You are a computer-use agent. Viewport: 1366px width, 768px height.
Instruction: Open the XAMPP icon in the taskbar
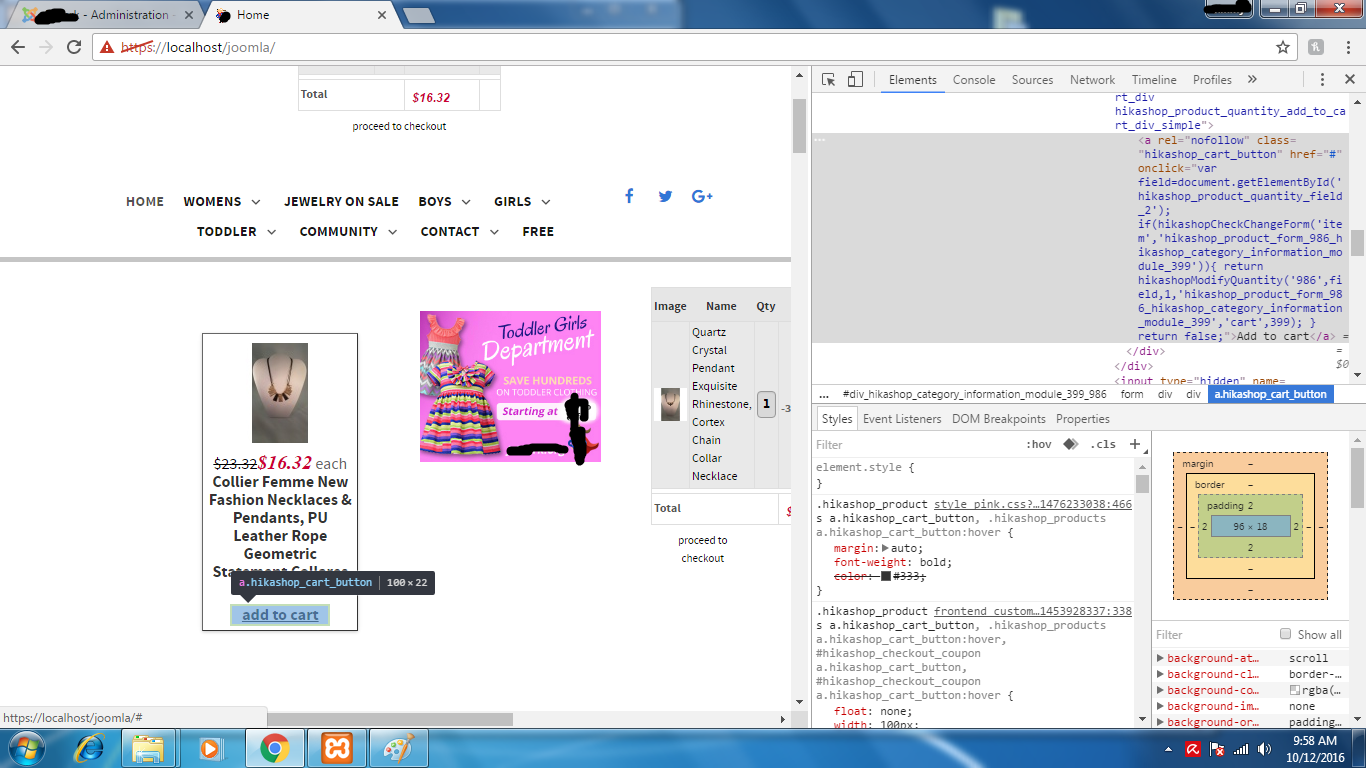[337, 747]
